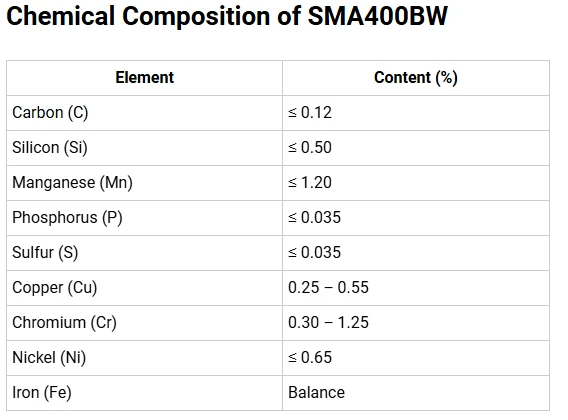
Task: Click the ≤ 0.65 nickel value
Action: click(x=310, y=358)
